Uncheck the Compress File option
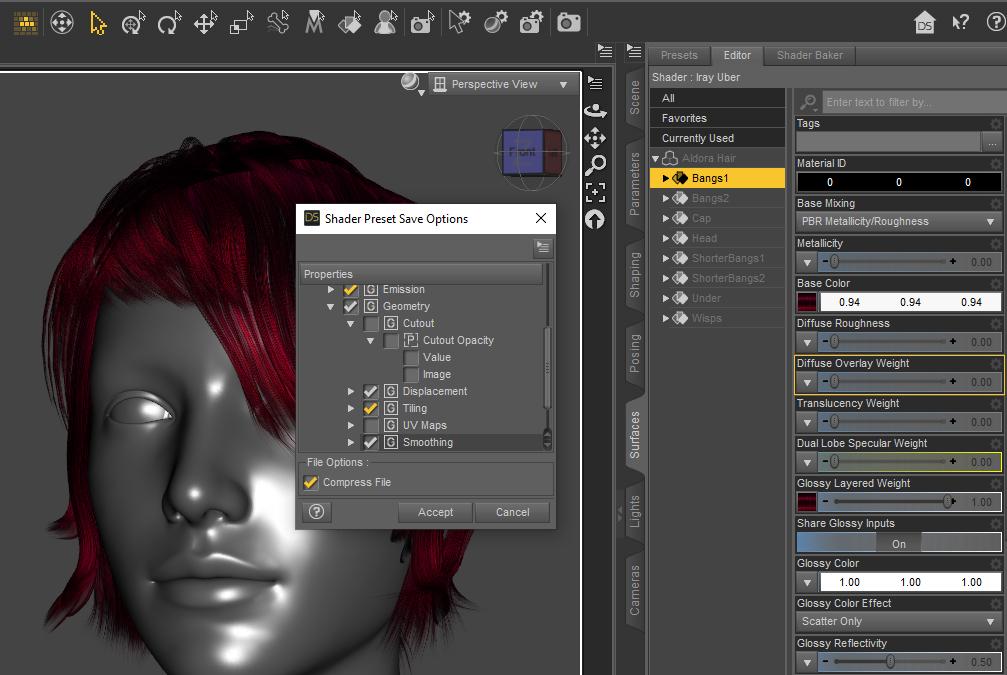This screenshot has height=675, width=1007. 311,482
